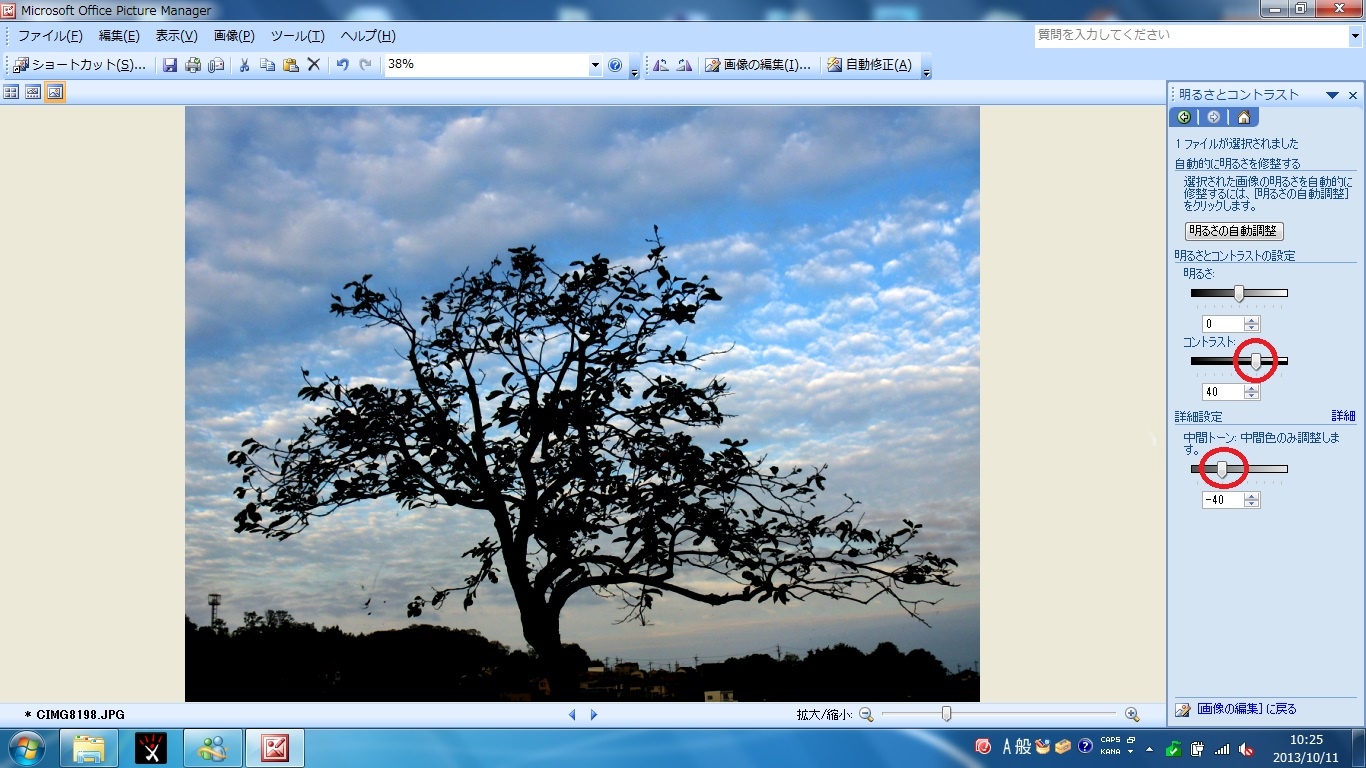Increase 明るさ value with up spinner
Screen dimensions: 1366x768
pyautogui.click(x=1252, y=320)
